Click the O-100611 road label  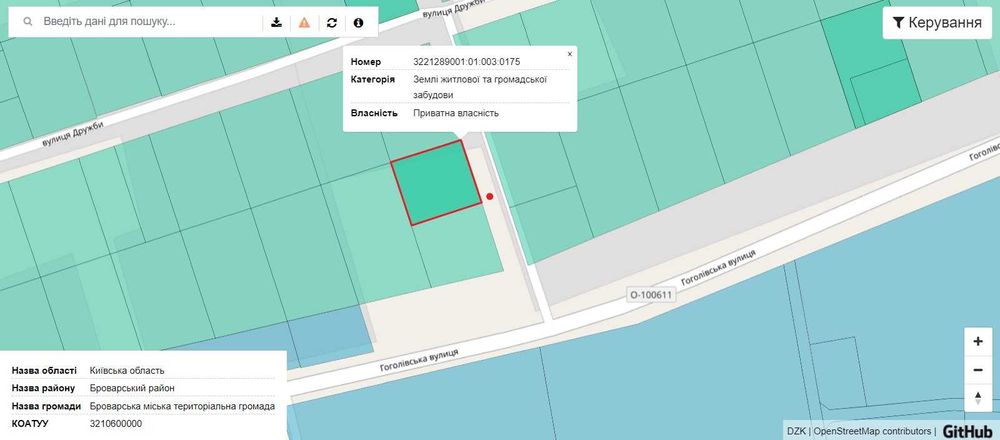tap(651, 295)
